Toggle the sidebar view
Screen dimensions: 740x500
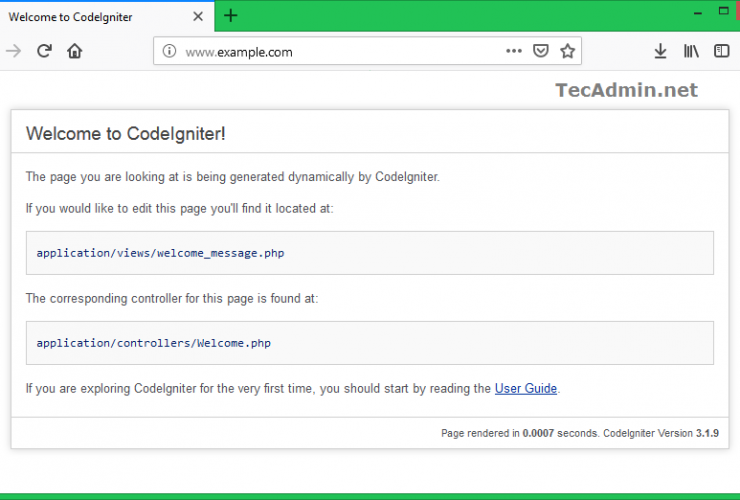pyautogui.click(x=721, y=51)
